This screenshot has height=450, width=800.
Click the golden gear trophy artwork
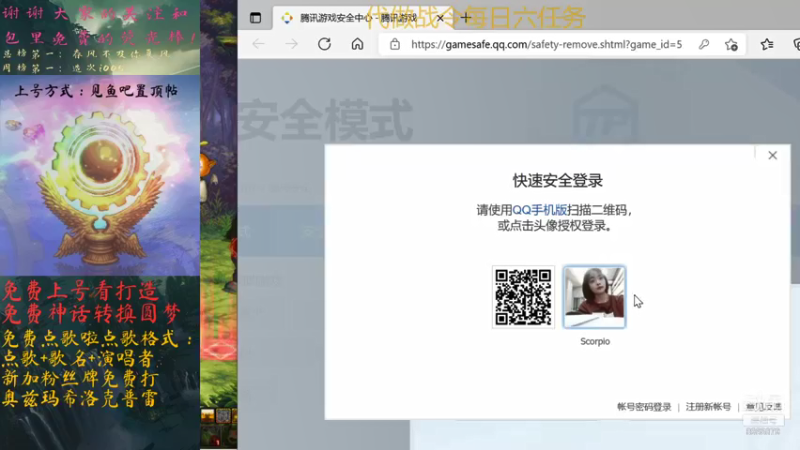click(x=100, y=189)
